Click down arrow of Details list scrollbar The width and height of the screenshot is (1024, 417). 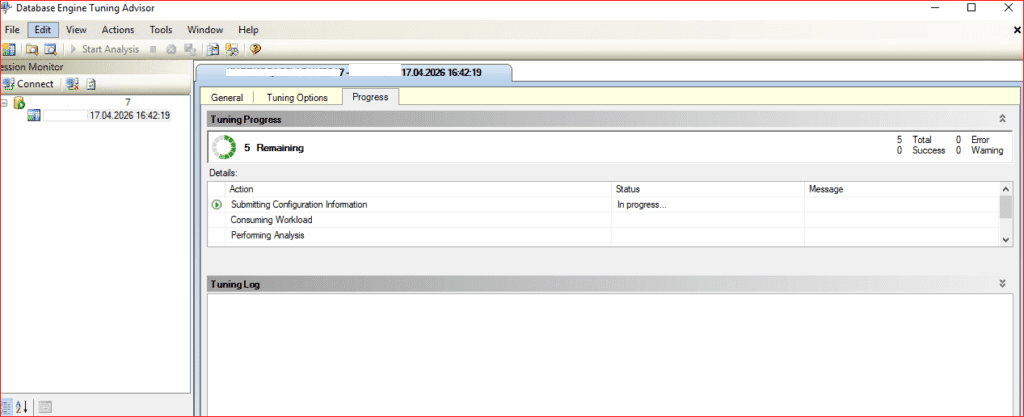coord(1006,239)
